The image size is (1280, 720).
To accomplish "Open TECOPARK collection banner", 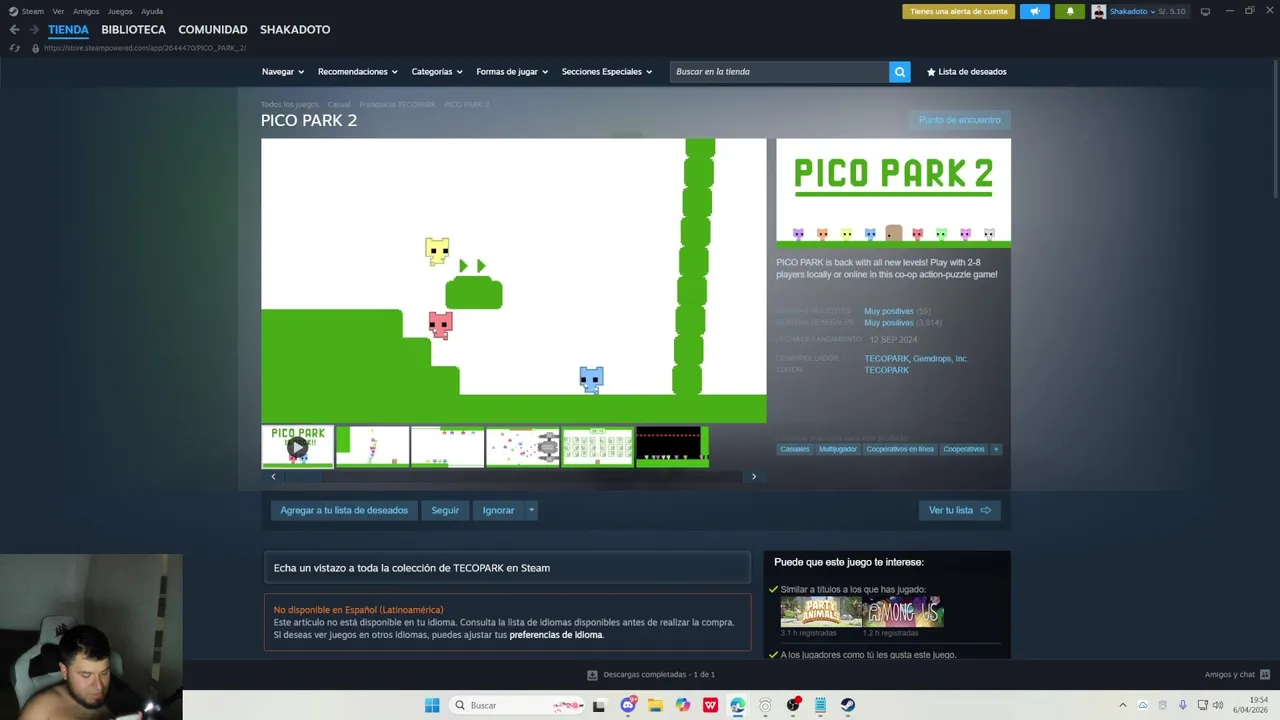I will pyautogui.click(x=507, y=568).
